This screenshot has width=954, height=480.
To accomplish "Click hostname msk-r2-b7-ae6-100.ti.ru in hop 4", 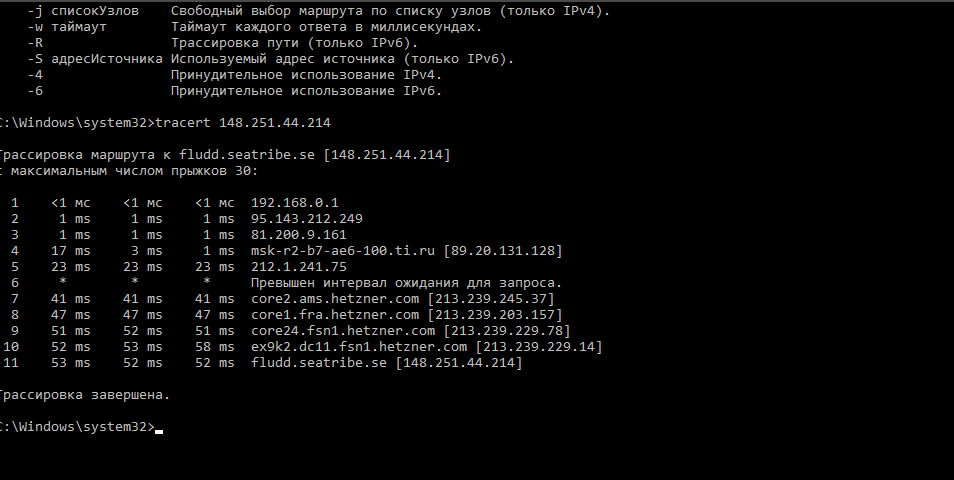I will (x=343, y=251).
